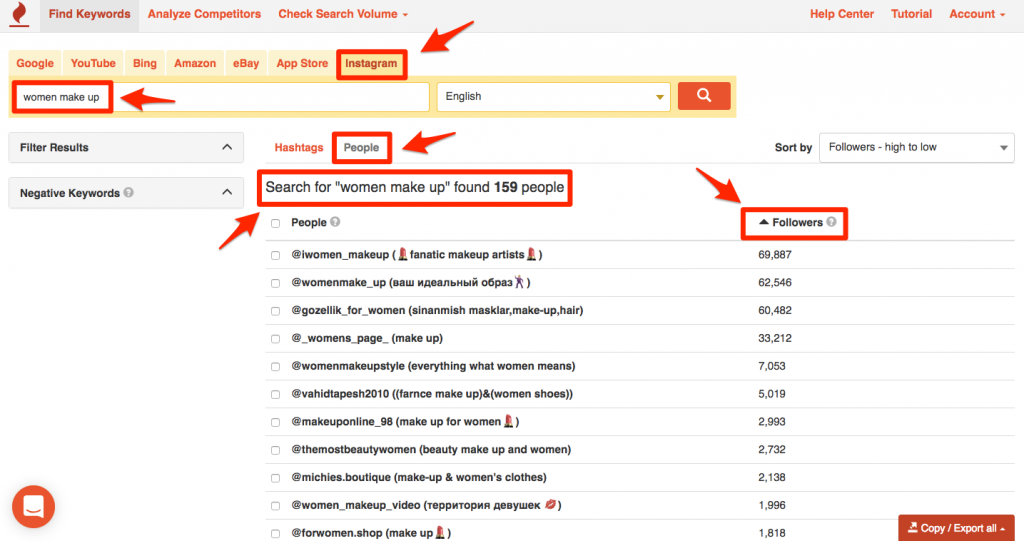
Task: Click @women_makeup_video account name
Action: tap(356, 505)
